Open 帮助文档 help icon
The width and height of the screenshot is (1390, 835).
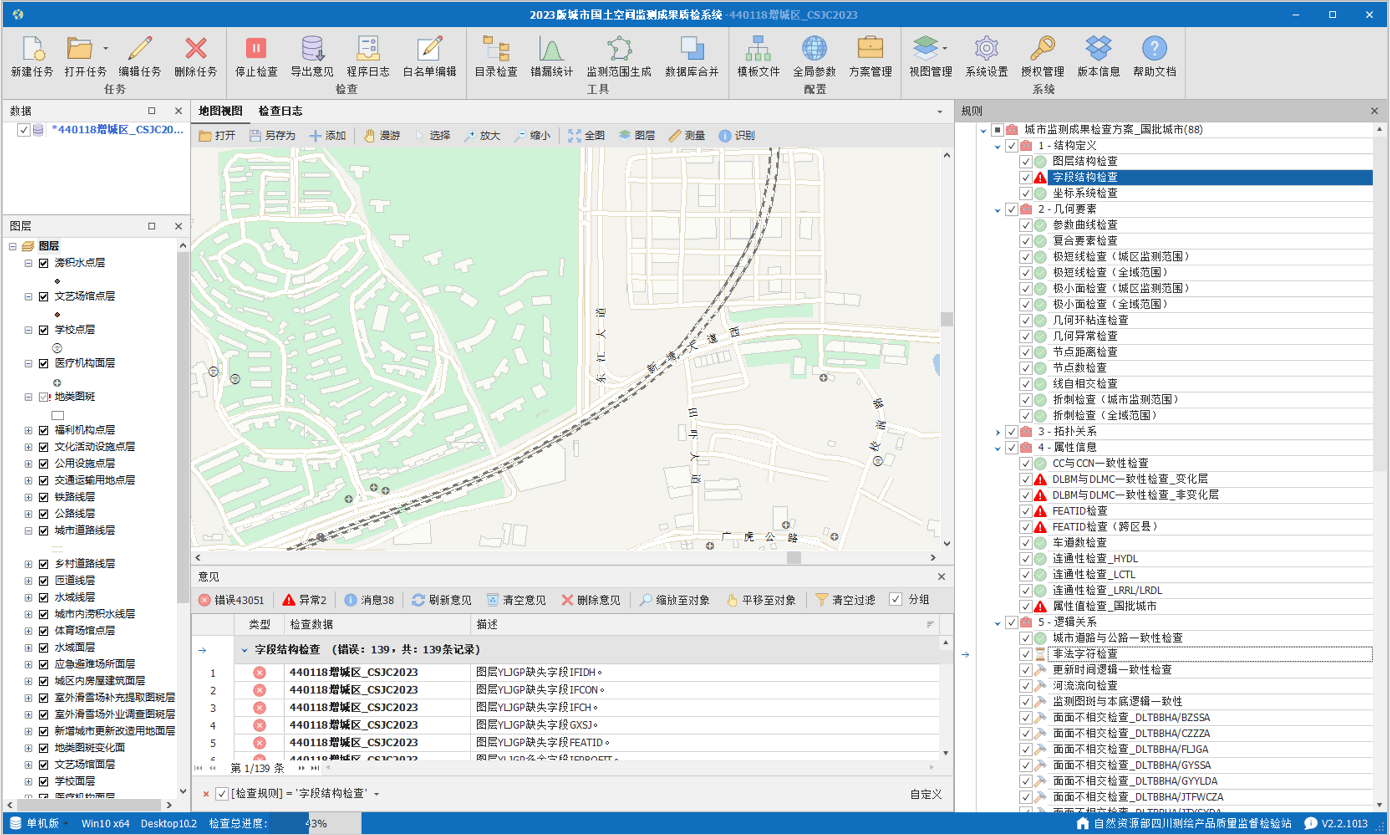point(1154,48)
